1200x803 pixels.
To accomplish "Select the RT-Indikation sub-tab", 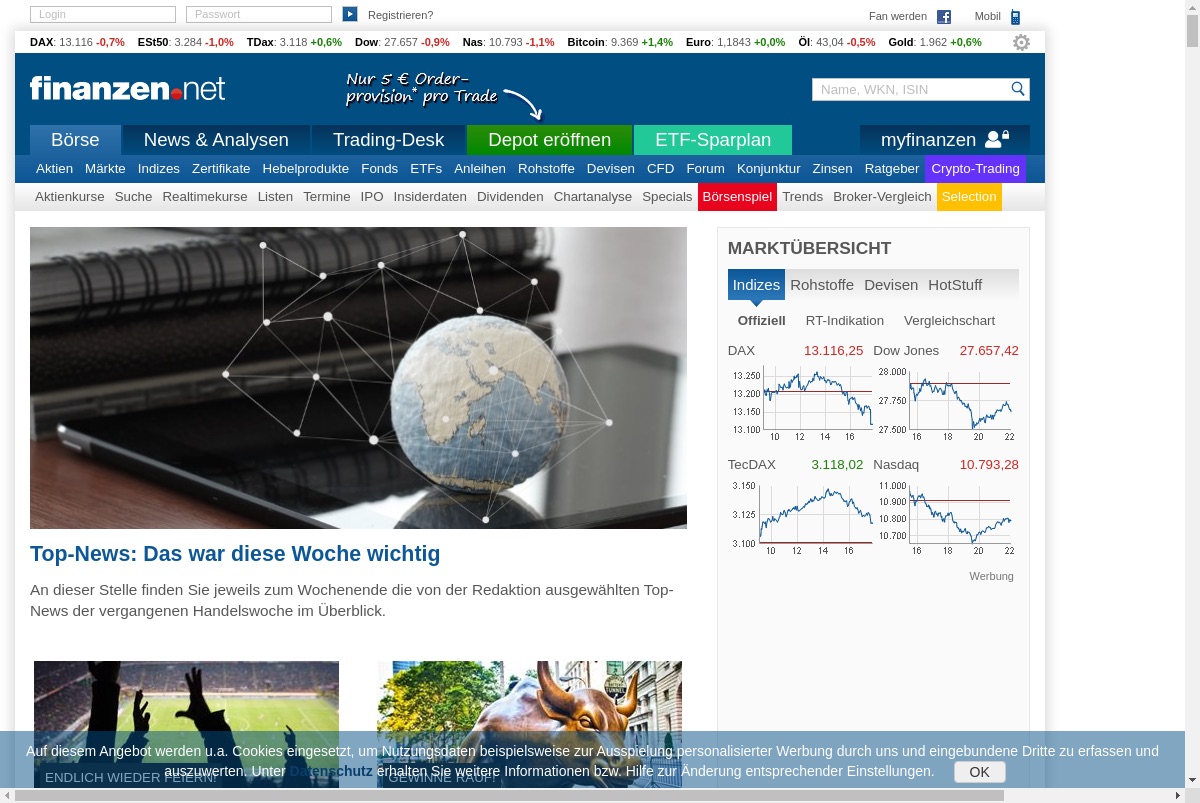I will click(845, 321).
